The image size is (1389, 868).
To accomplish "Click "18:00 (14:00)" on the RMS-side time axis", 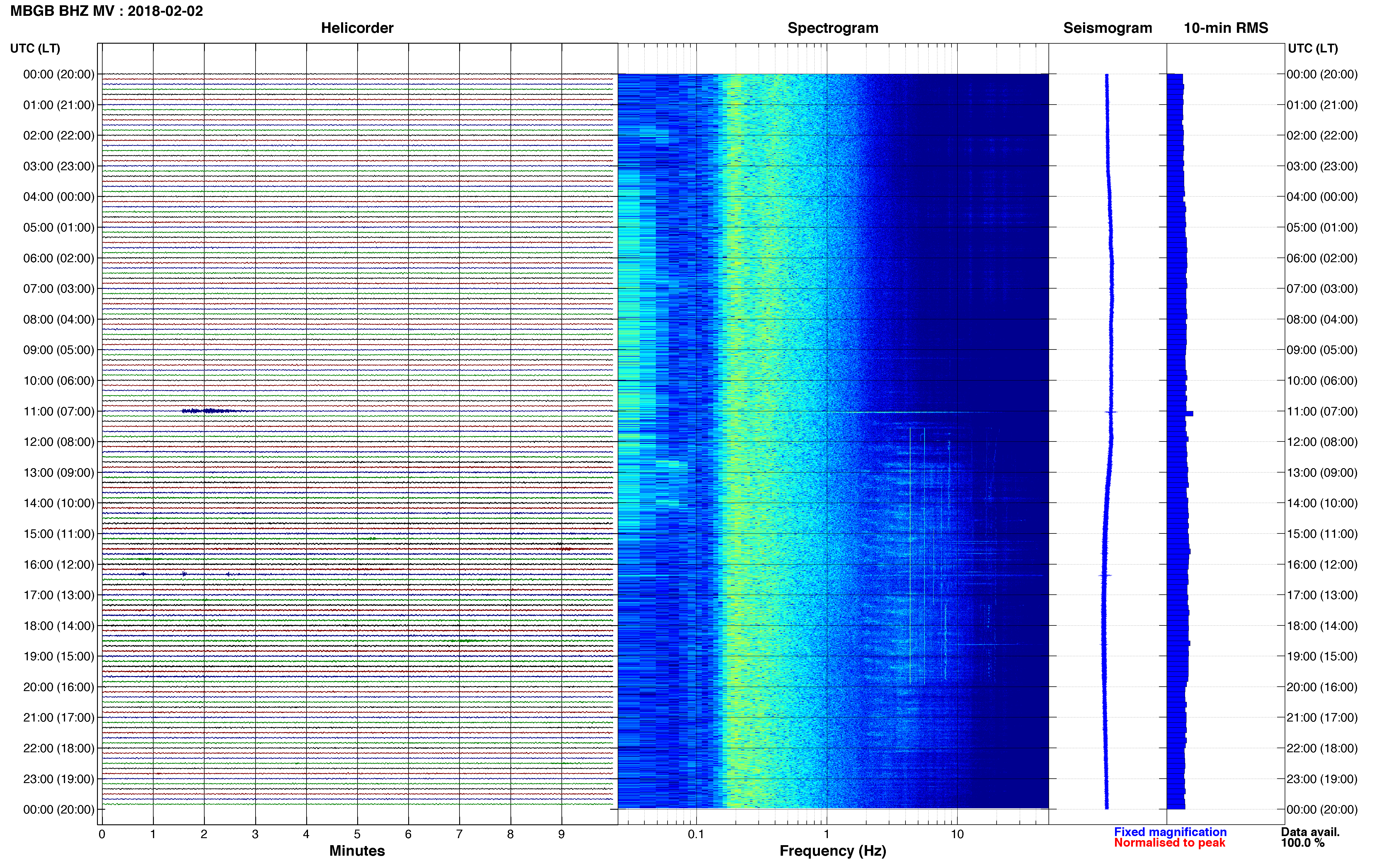I will (1322, 626).
